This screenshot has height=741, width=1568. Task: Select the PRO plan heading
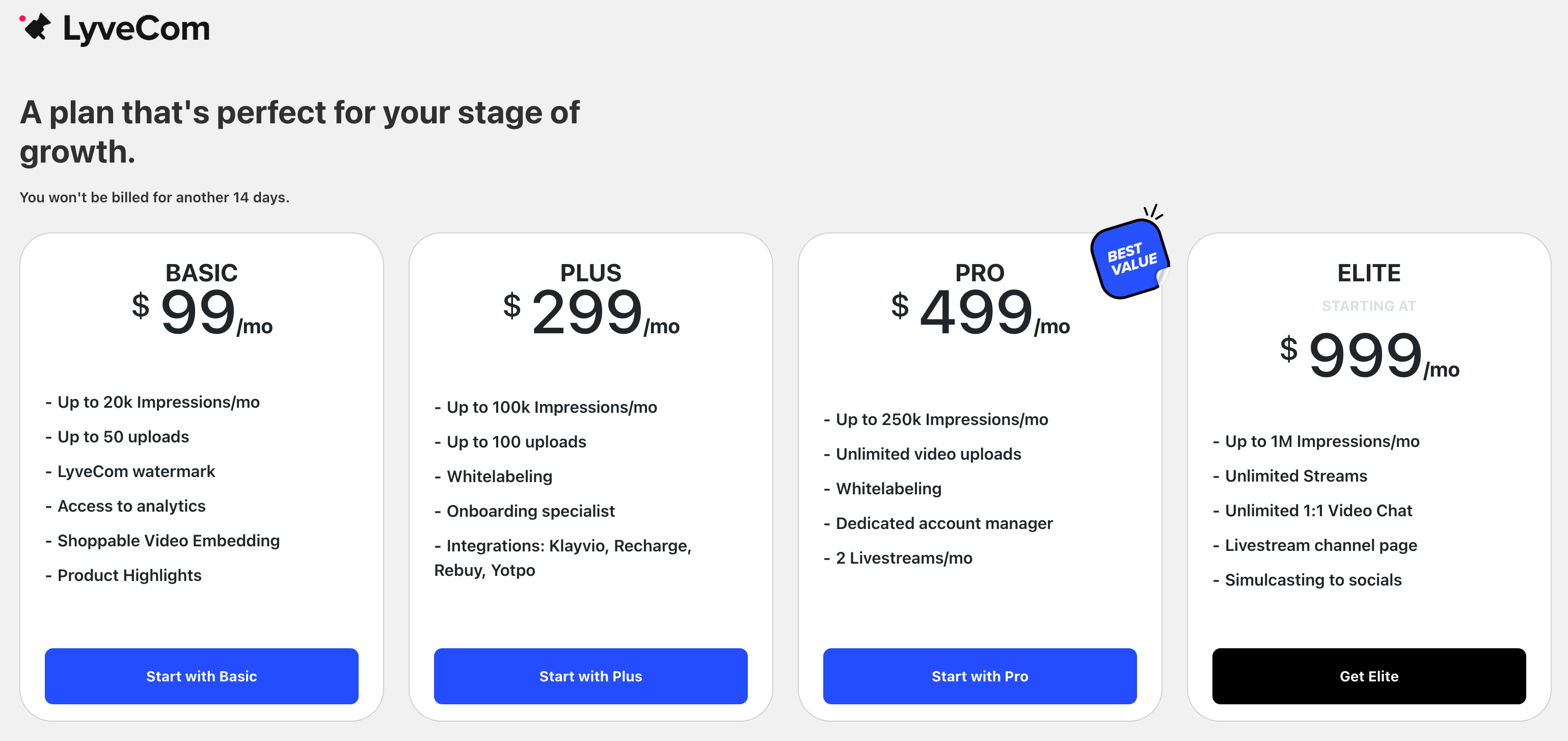click(980, 272)
